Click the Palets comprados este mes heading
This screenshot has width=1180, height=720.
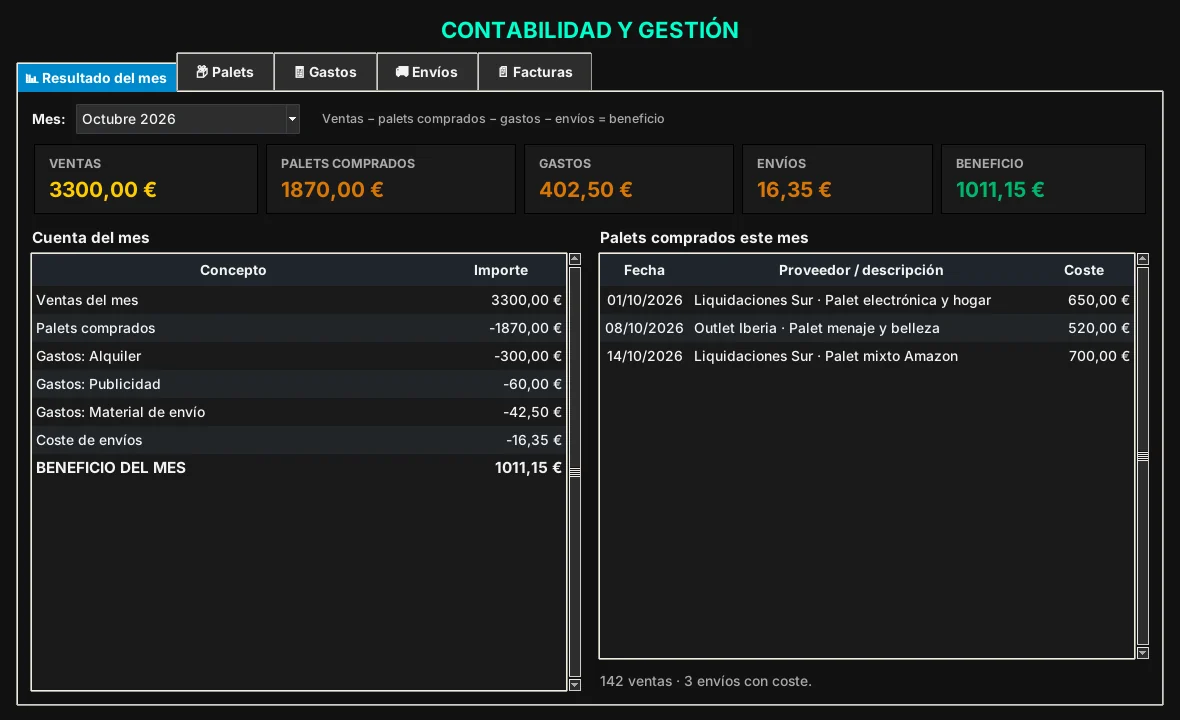pyautogui.click(x=704, y=238)
